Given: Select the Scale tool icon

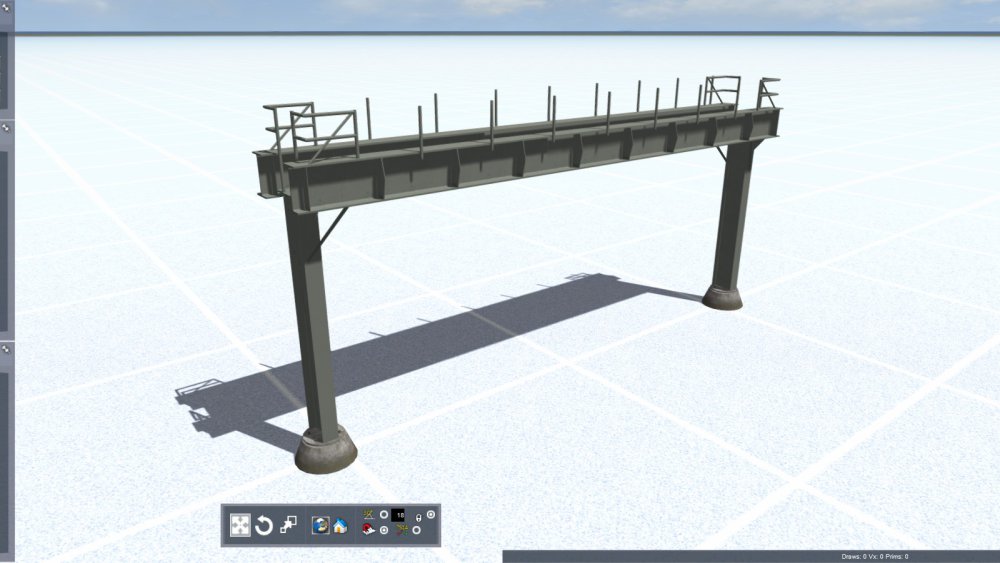Looking at the screenshot, I should pos(289,525).
